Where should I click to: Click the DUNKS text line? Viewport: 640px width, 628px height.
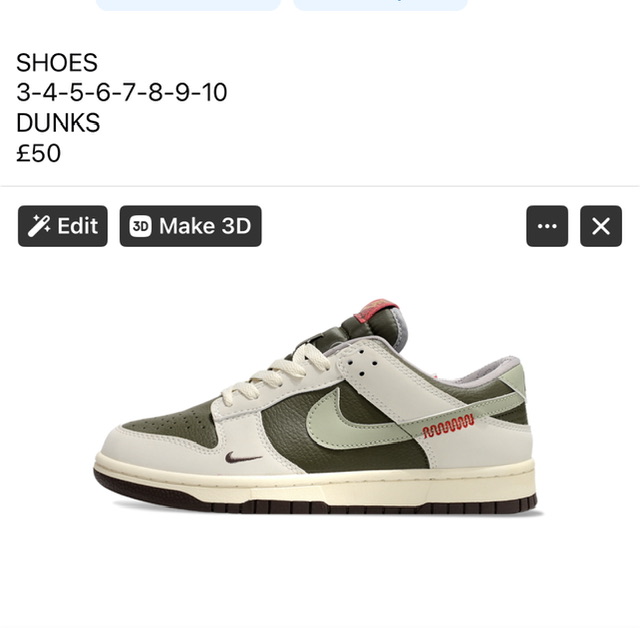pos(58,122)
